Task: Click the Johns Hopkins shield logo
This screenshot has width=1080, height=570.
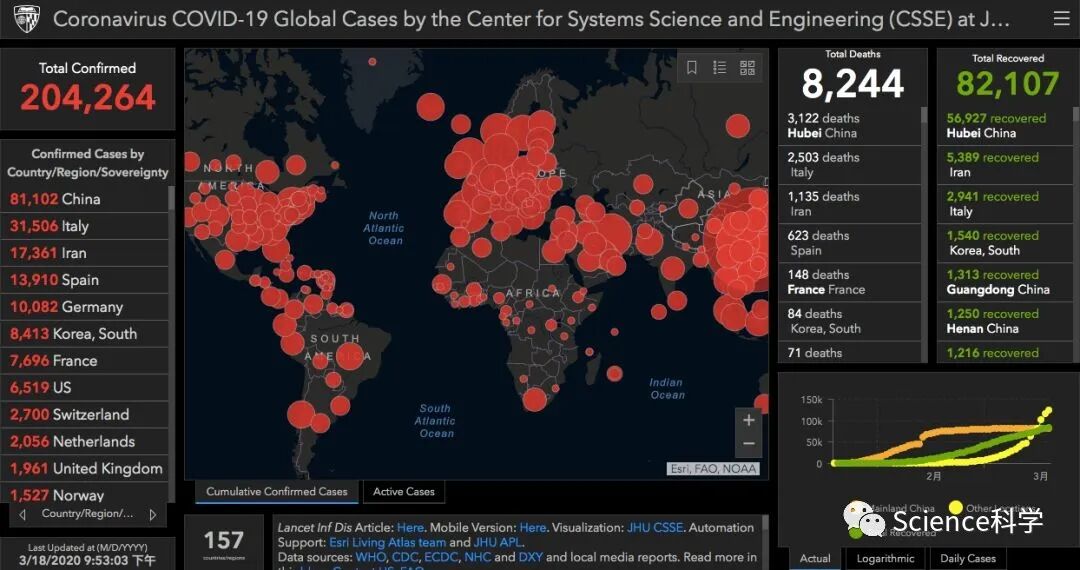Action: click(27, 19)
